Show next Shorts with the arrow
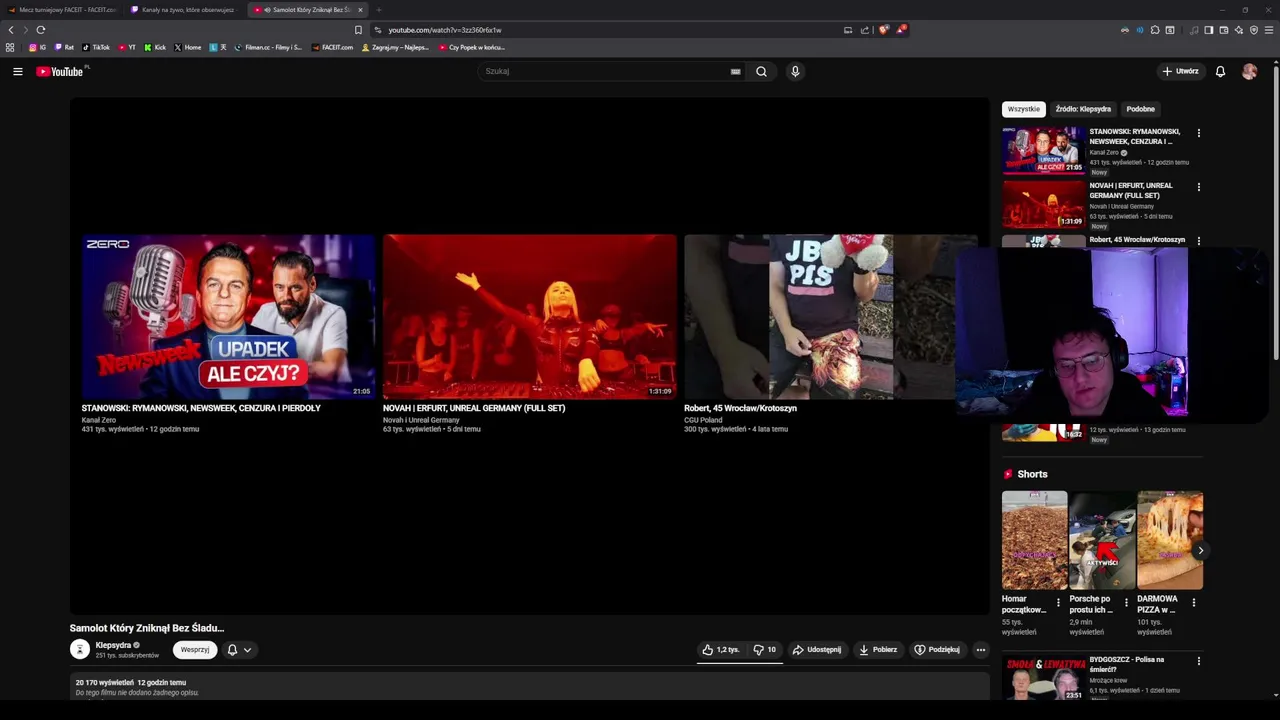This screenshot has width=1280, height=720. [x=1200, y=550]
